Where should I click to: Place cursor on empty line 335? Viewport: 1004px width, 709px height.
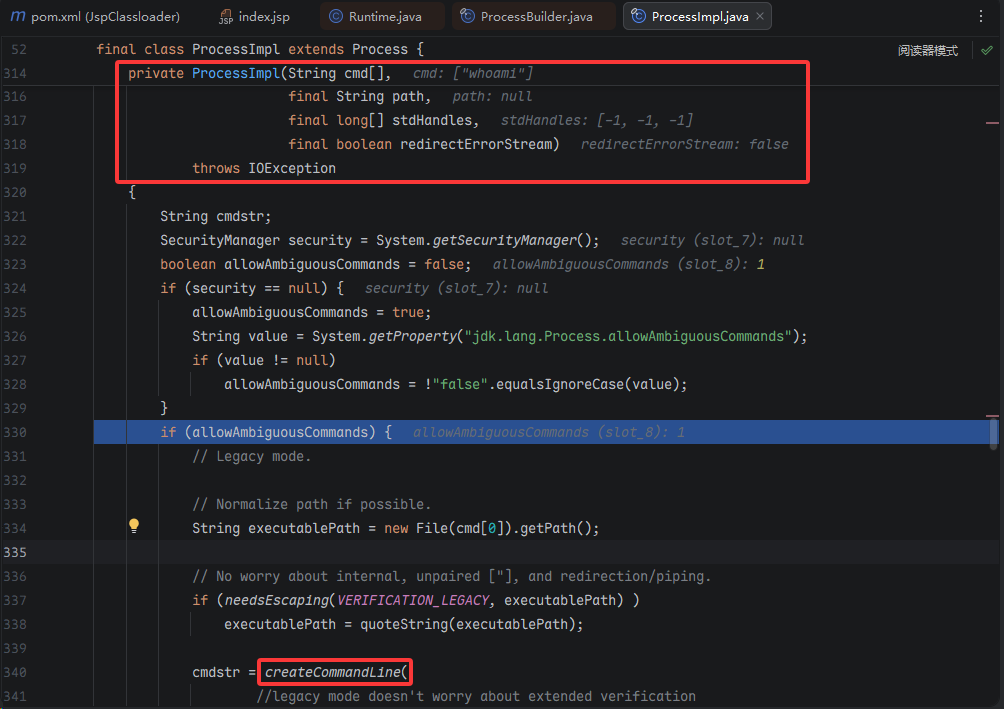(400, 553)
